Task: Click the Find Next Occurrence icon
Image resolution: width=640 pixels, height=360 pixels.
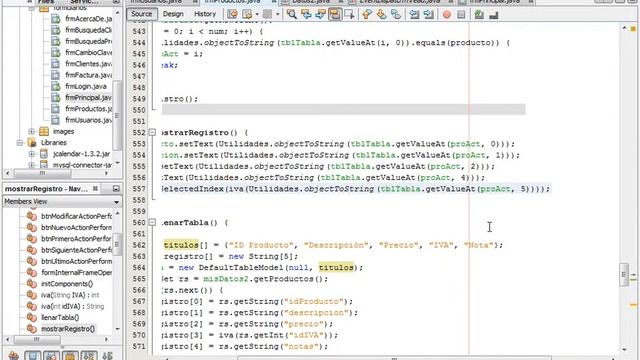Action: tap(320, 14)
